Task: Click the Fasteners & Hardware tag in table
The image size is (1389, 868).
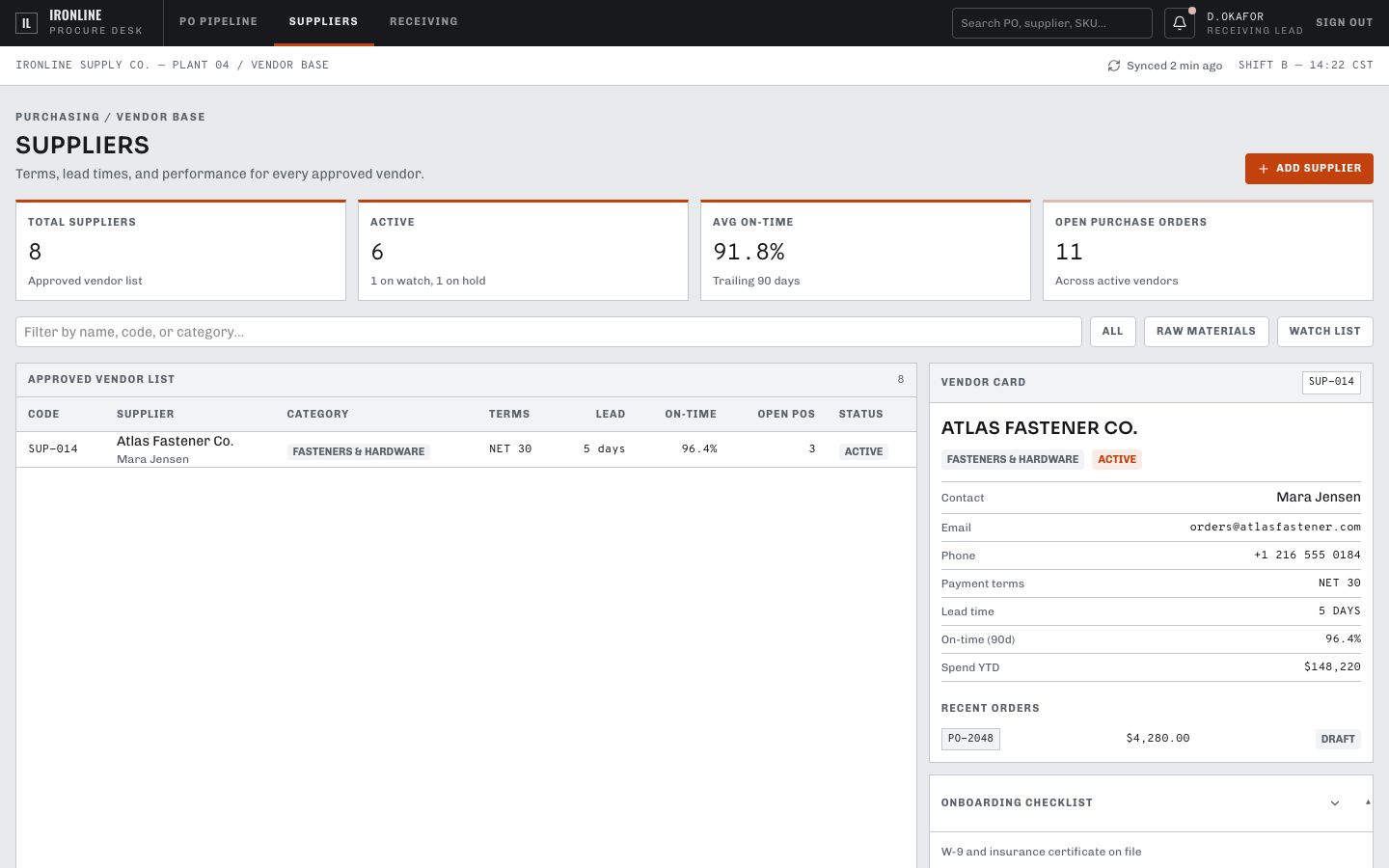Action: coord(358,451)
